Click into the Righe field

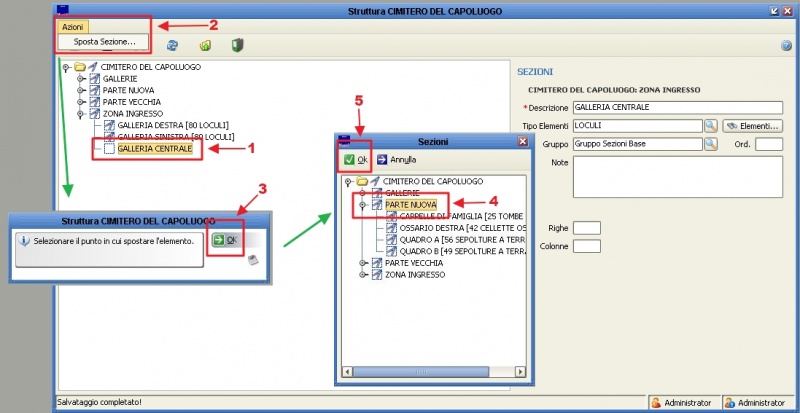[x=587, y=228]
